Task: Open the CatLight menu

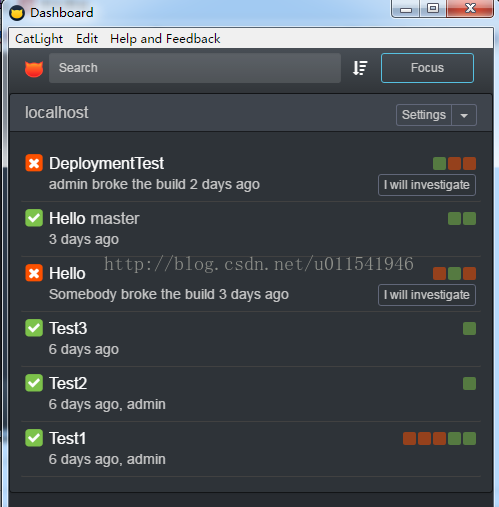Action: [39, 39]
